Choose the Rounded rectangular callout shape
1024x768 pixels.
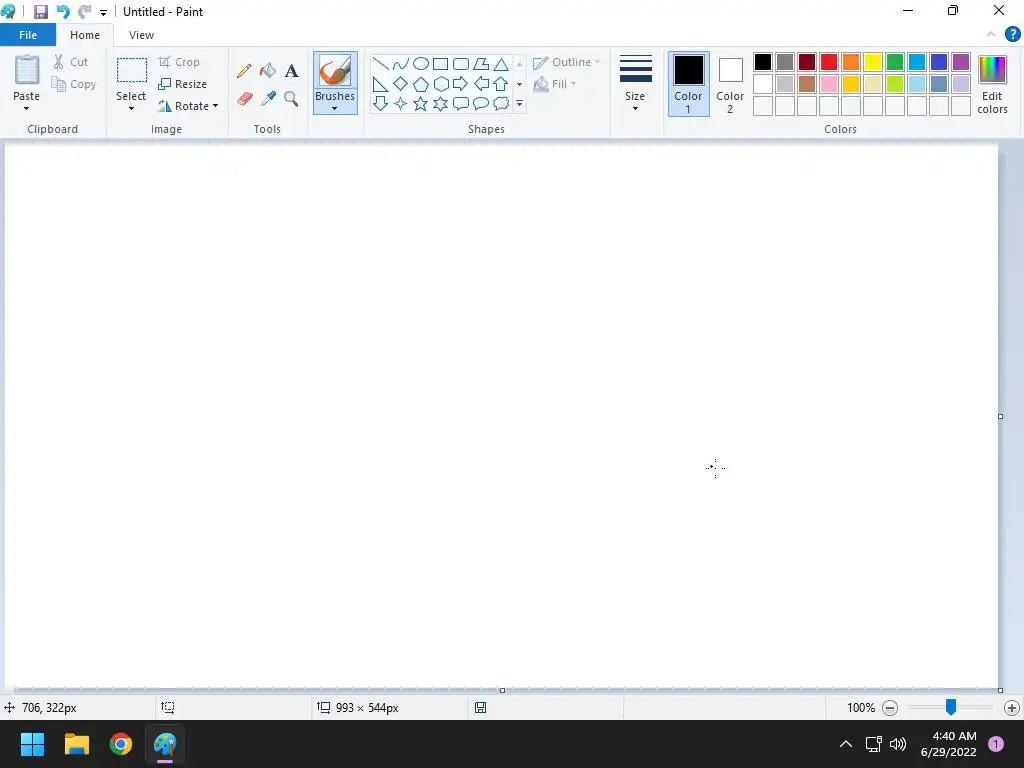pos(460,103)
